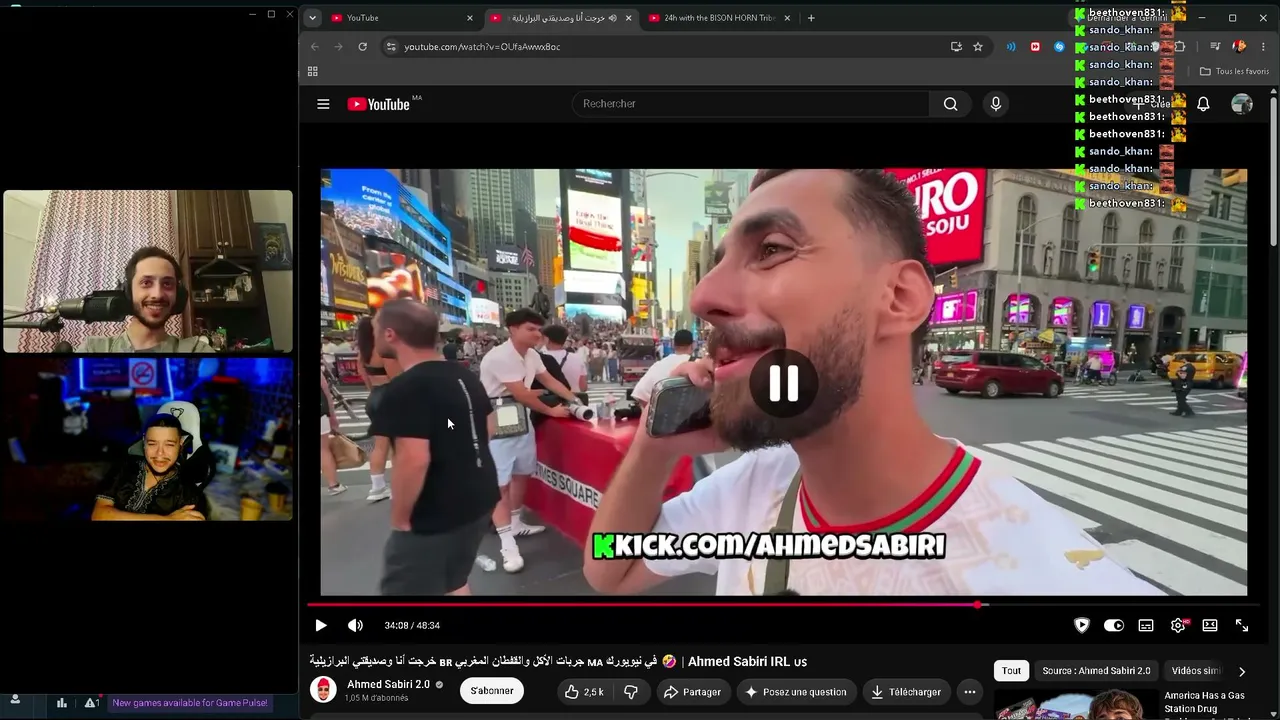Bookmark this page with the star

(978, 47)
